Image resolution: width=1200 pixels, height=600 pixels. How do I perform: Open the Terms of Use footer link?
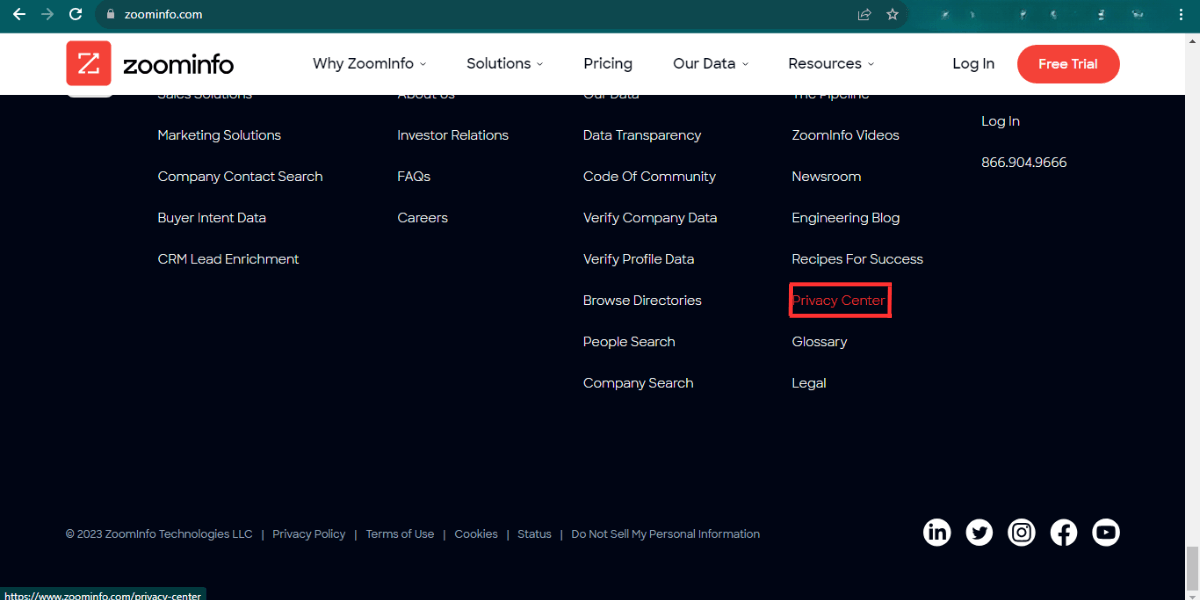click(x=400, y=534)
